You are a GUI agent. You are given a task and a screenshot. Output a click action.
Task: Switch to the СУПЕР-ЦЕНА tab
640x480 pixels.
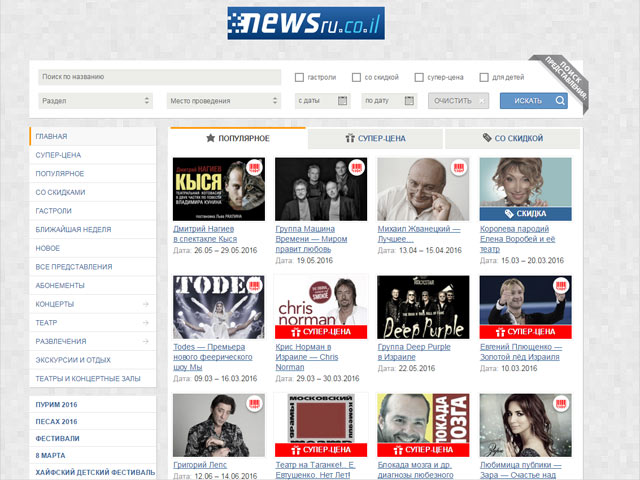coord(375,138)
